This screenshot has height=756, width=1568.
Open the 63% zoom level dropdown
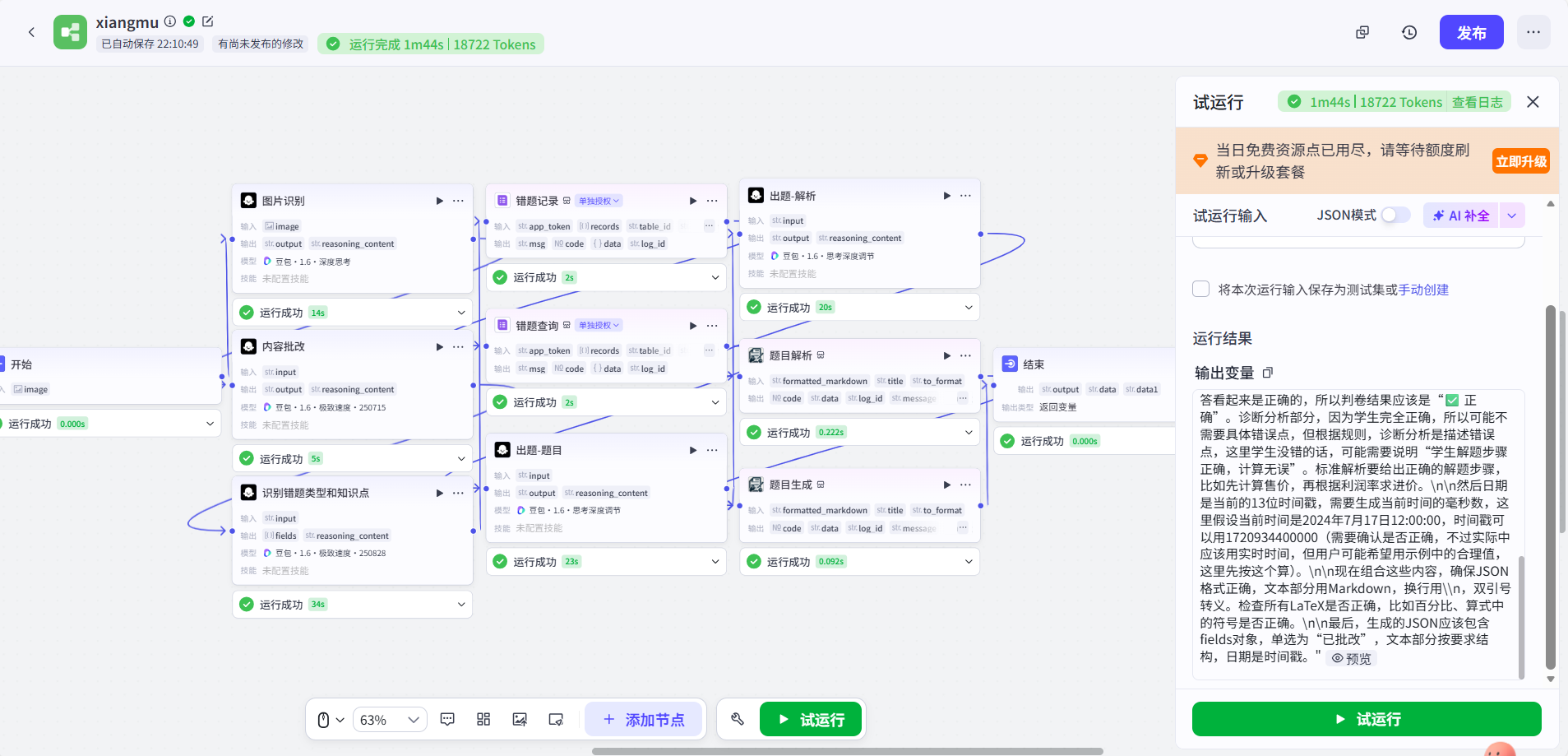point(391,720)
